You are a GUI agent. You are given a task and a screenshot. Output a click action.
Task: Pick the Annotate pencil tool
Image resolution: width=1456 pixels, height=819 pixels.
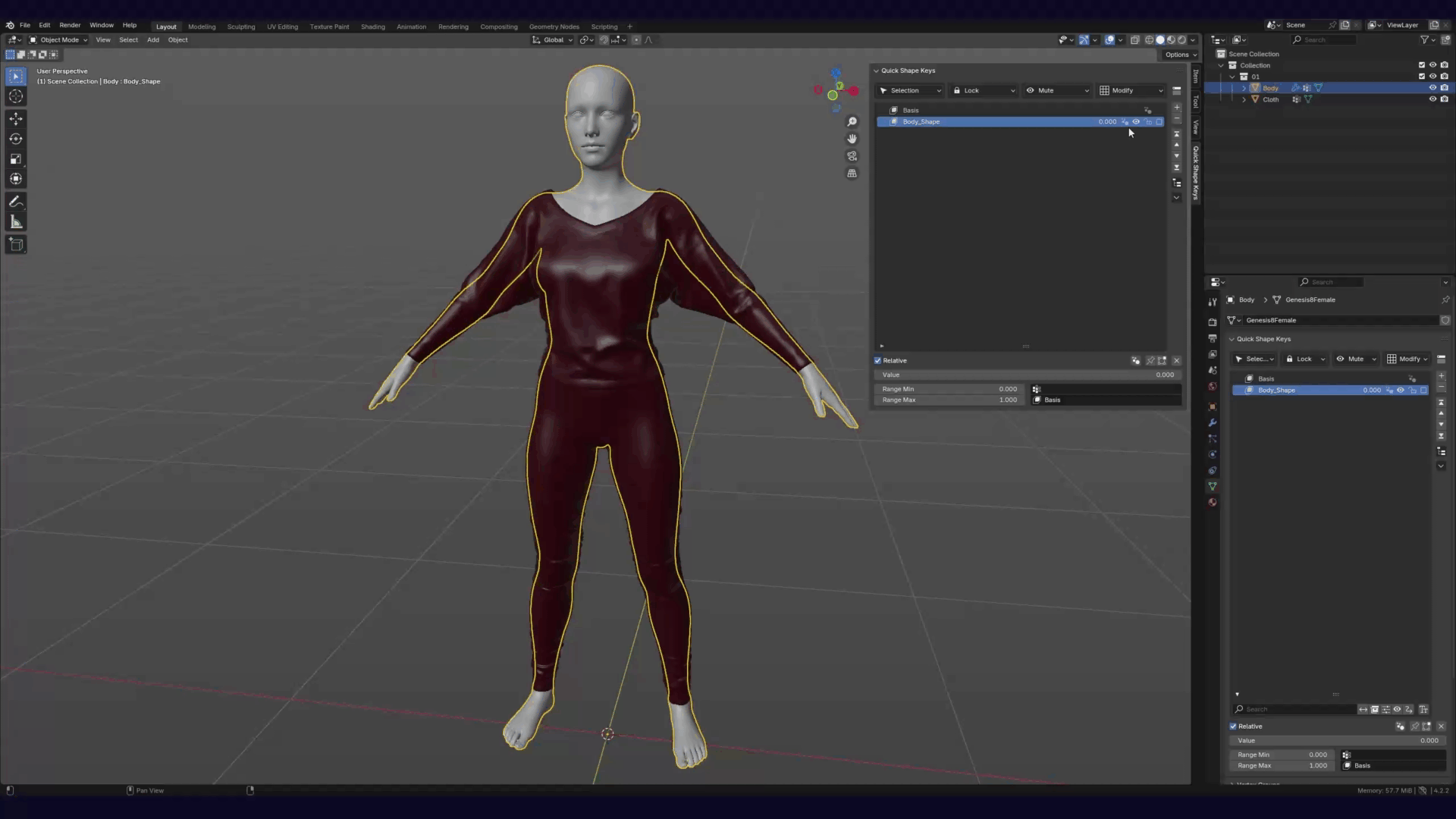pyautogui.click(x=16, y=202)
